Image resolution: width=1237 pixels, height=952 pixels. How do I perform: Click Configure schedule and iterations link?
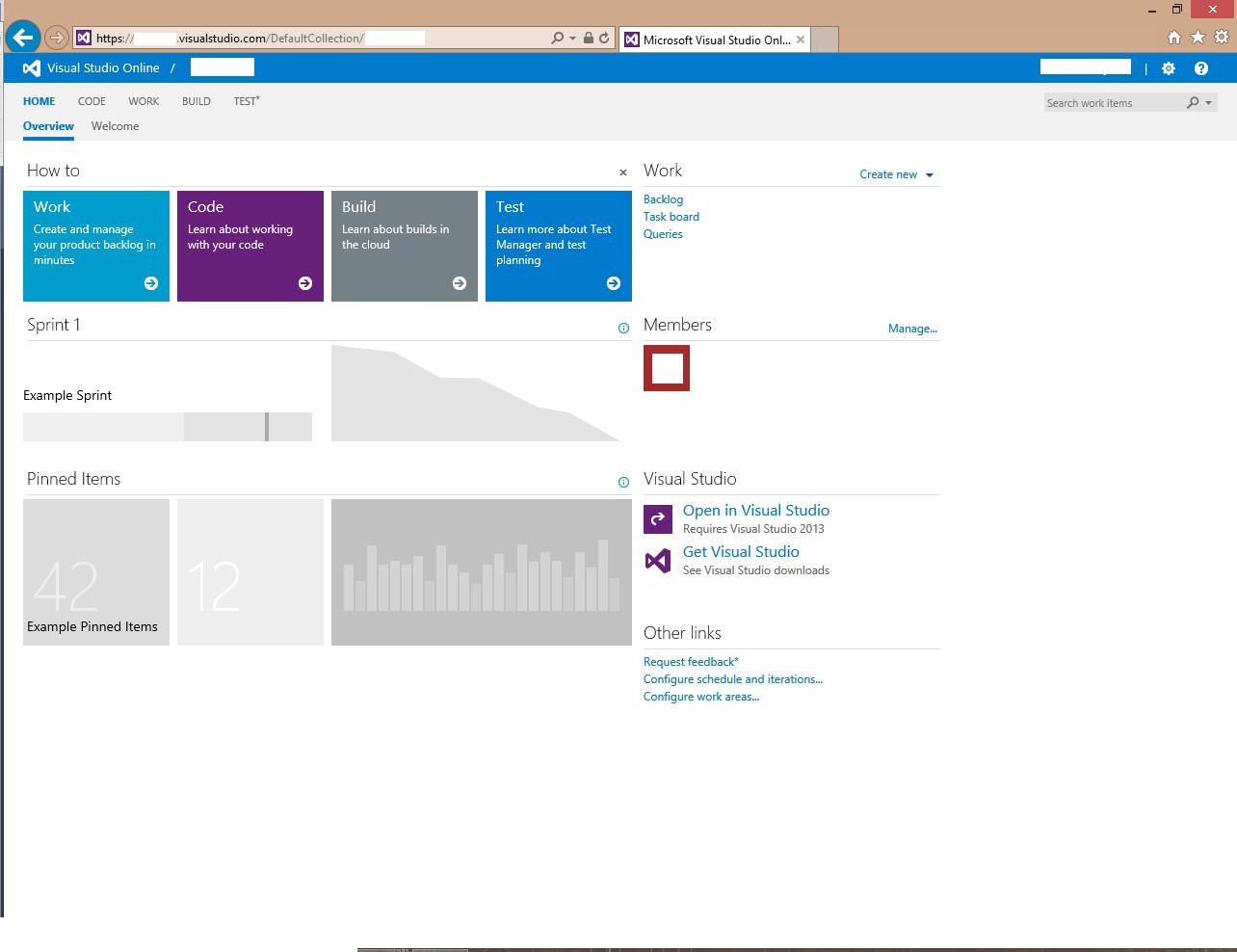pos(733,679)
